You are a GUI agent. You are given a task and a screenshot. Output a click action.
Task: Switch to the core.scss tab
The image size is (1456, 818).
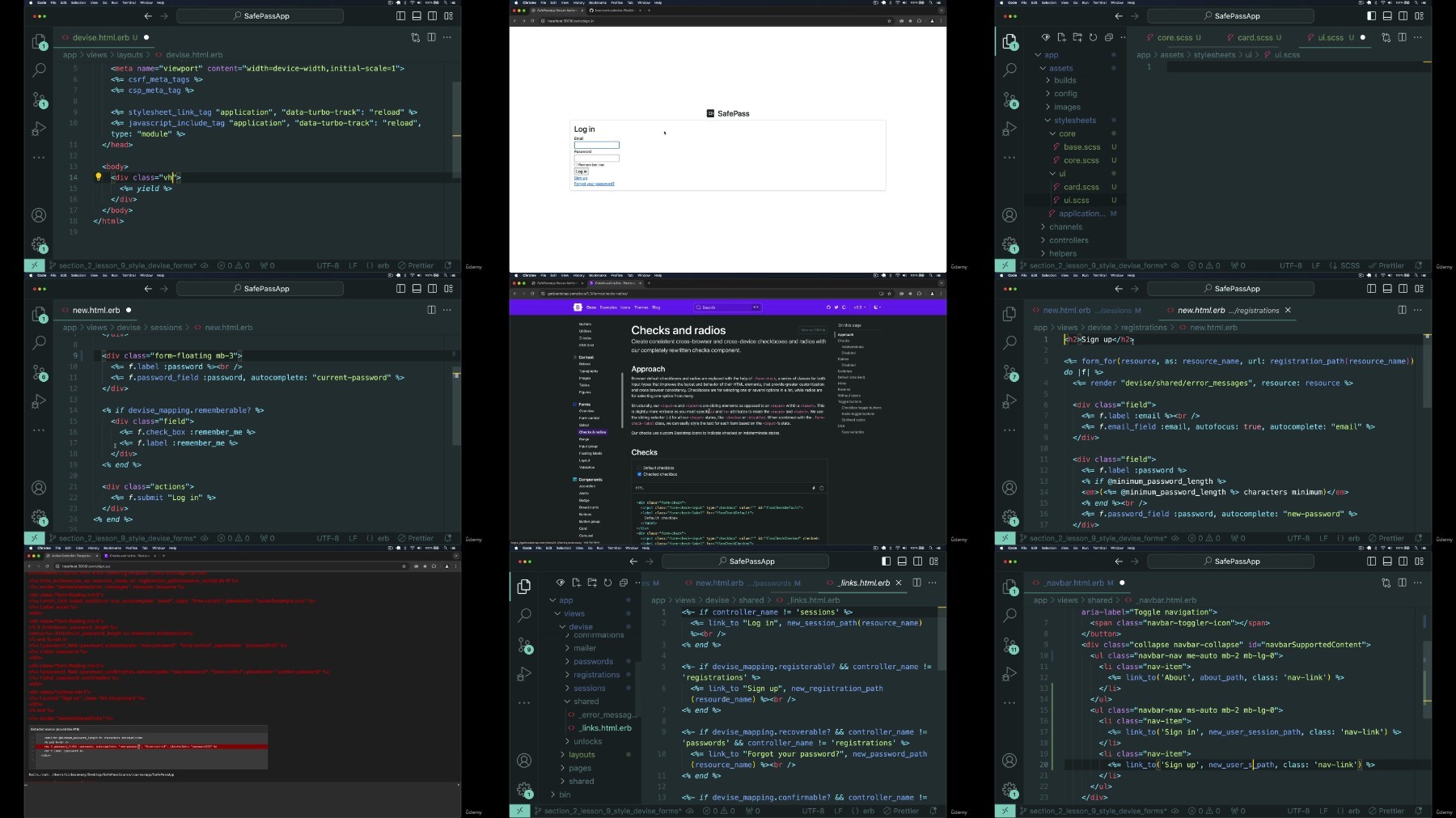(x=1177, y=37)
